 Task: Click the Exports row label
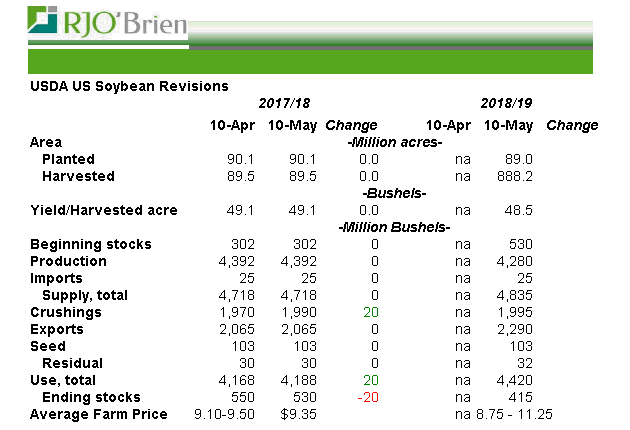(x=58, y=329)
